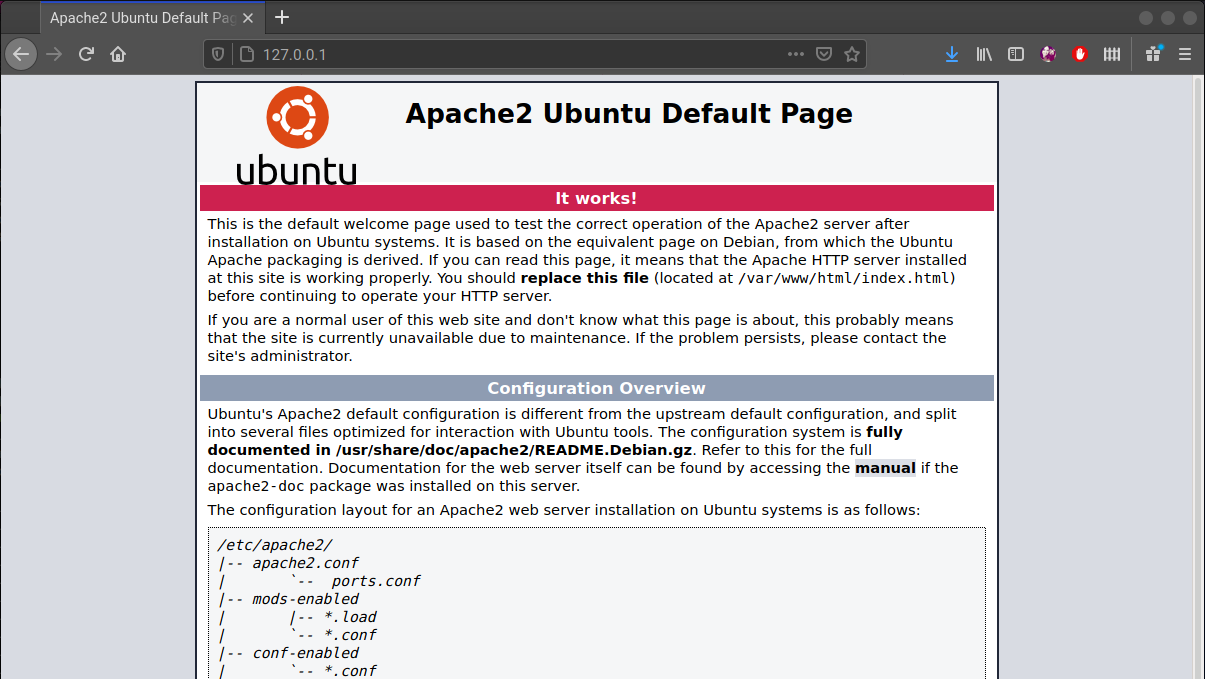1205x679 pixels.
Task: Save page to Pocket
Action: pos(824,54)
